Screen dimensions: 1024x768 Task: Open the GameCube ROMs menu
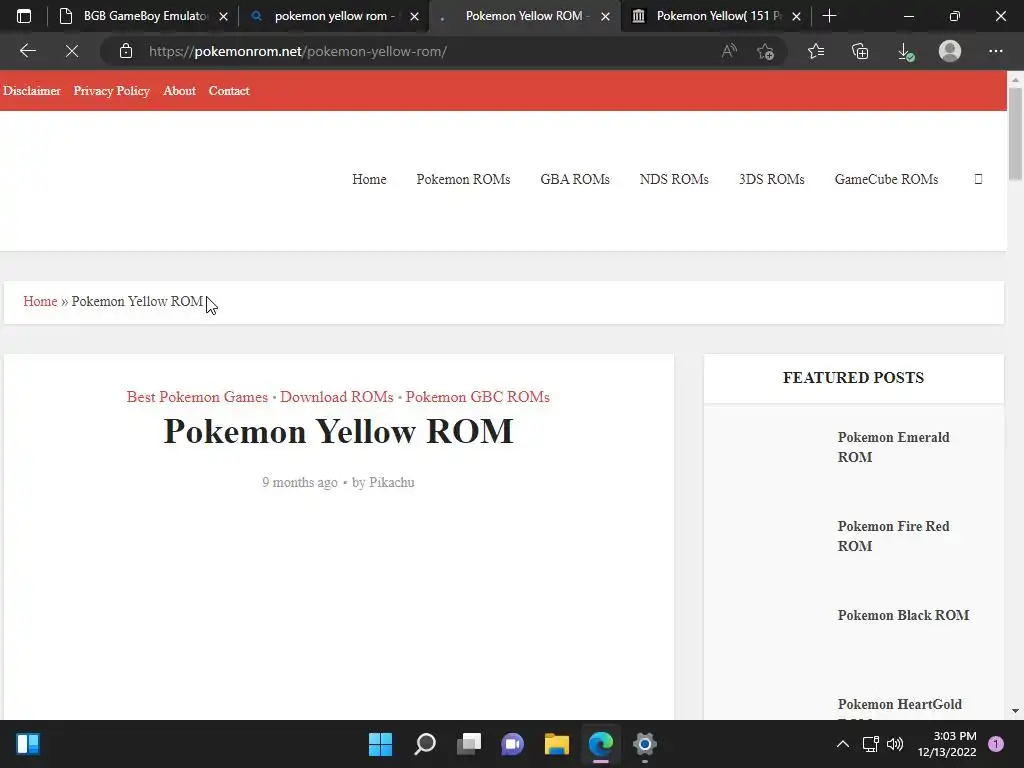pos(886,179)
